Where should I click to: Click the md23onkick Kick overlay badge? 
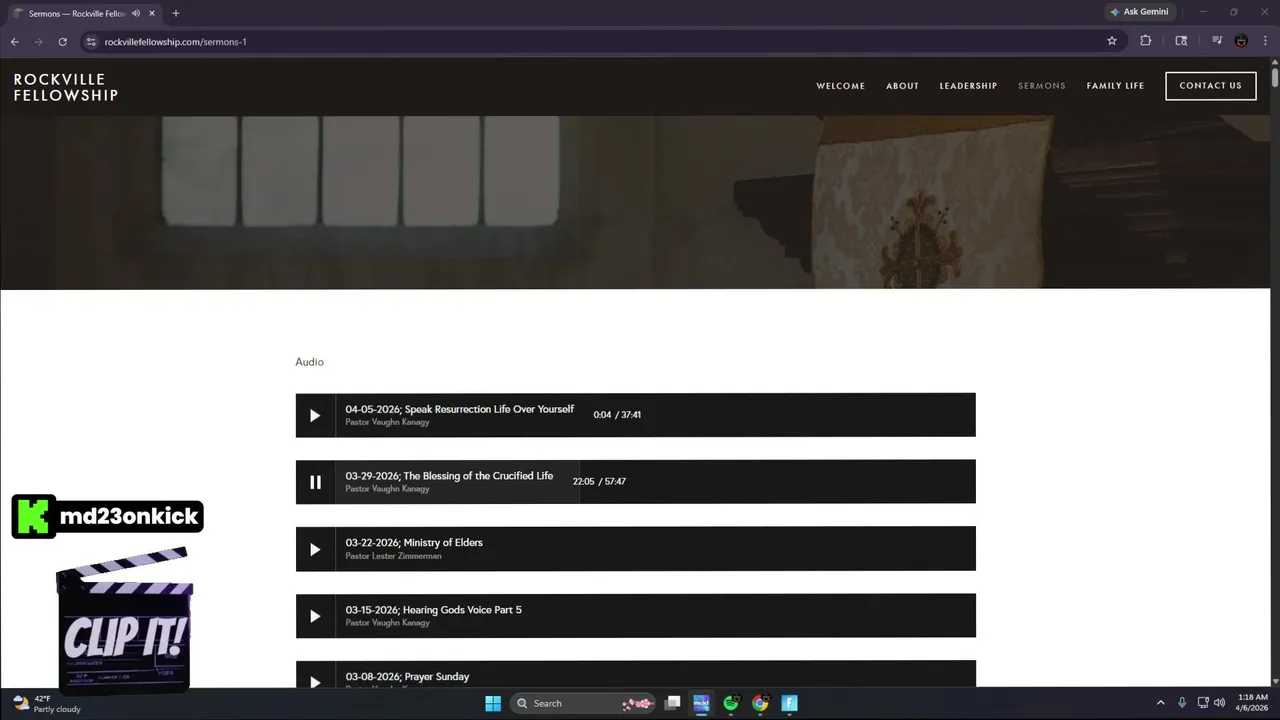(107, 517)
